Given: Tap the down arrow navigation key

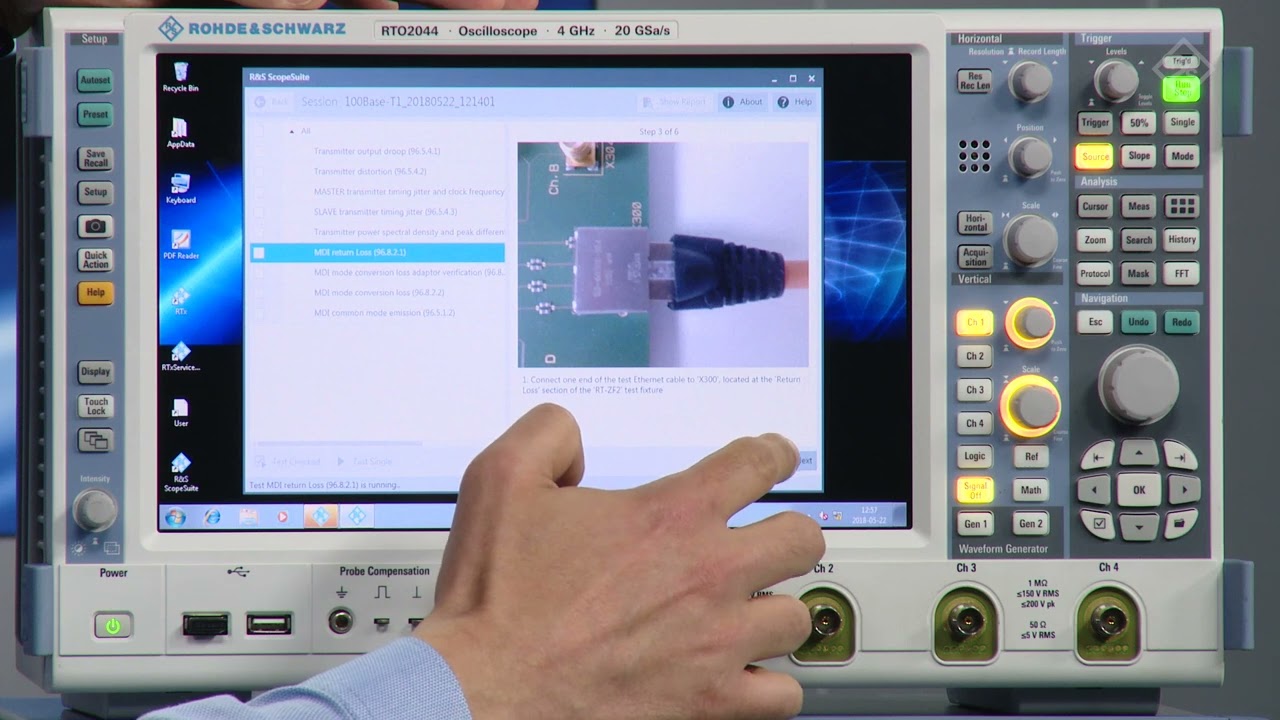Looking at the screenshot, I should click(1139, 525).
